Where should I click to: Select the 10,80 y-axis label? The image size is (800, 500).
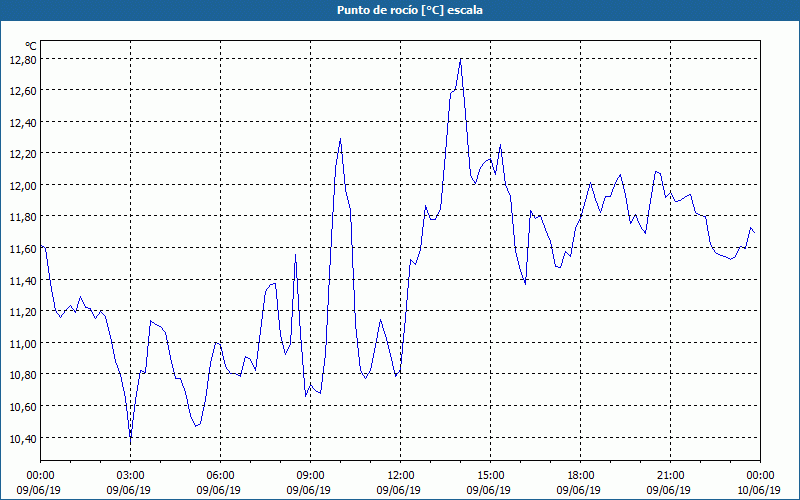(x=23, y=375)
